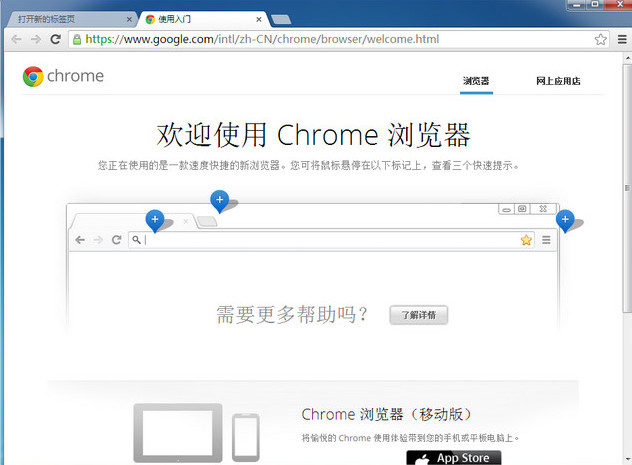Click the 需要更多帮助吗？ text
The height and width of the screenshot is (465, 632).
click(292, 314)
